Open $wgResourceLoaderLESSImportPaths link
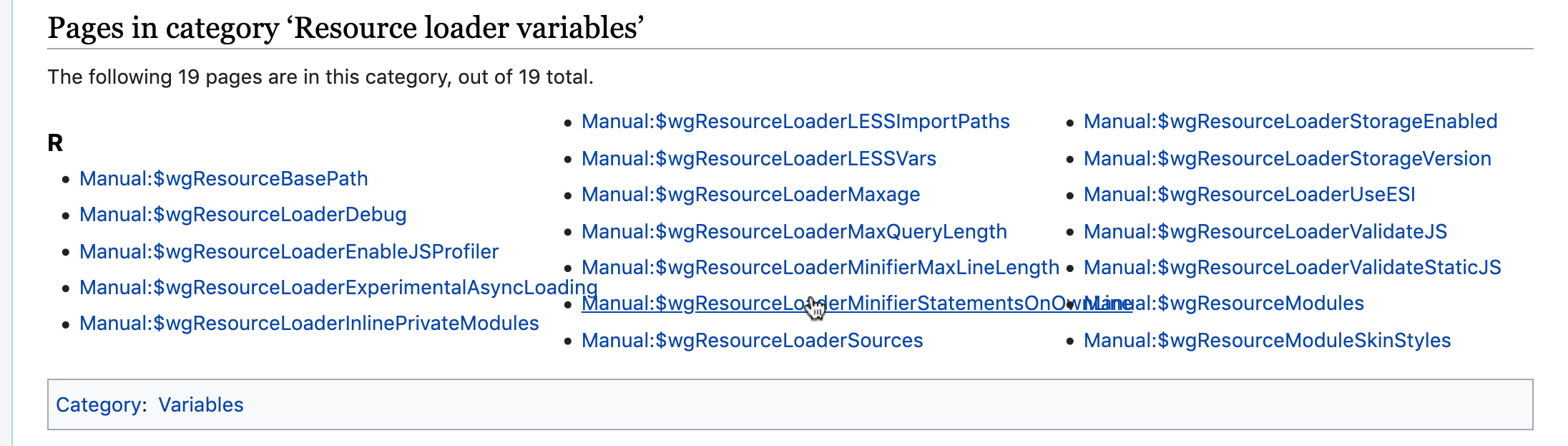Image resolution: width=1568 pixels, height=446 pixels. (795, 122)
